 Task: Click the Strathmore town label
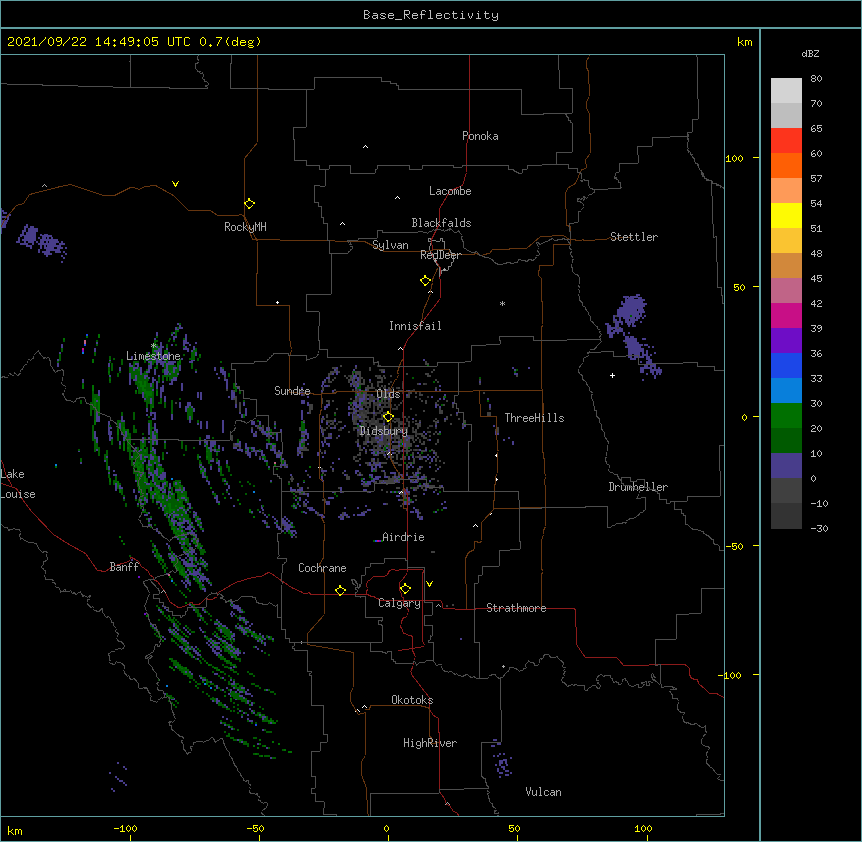click(516, 608)
